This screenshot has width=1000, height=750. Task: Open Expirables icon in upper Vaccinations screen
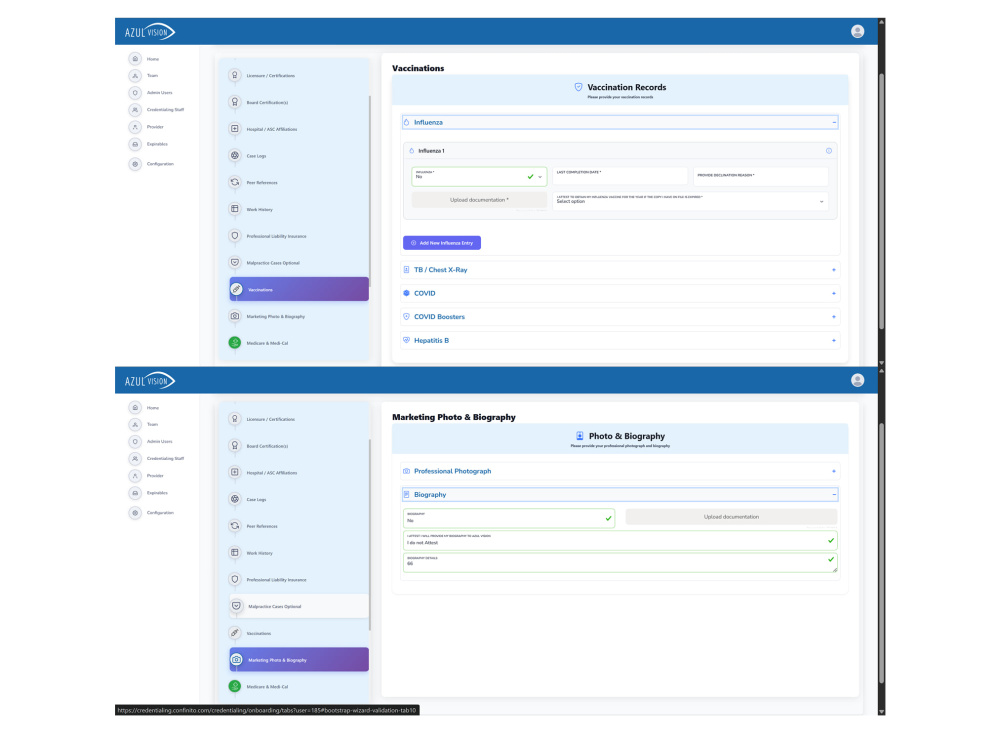tap(135, 144)
